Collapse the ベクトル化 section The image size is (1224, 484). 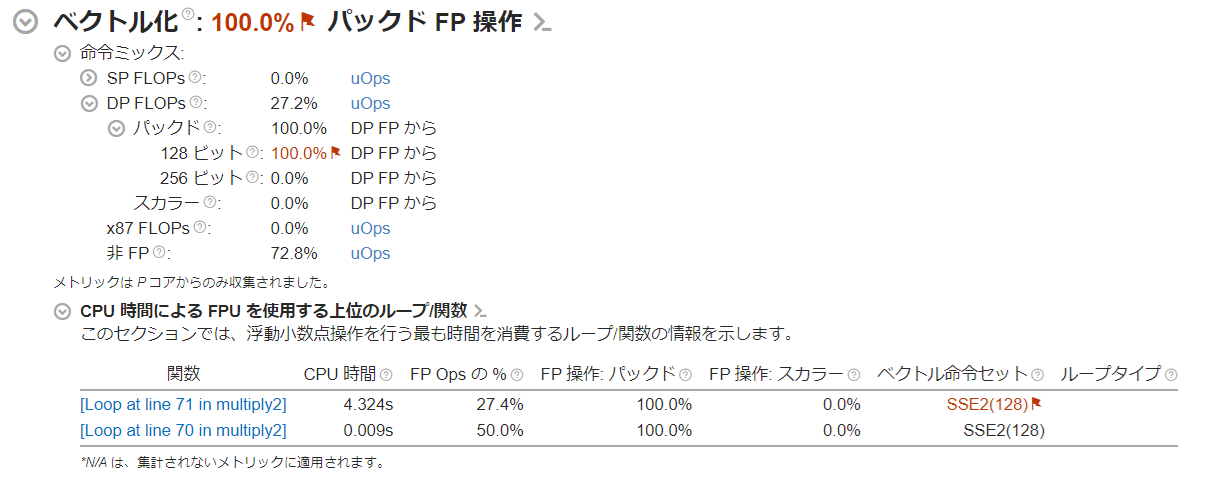27,22
